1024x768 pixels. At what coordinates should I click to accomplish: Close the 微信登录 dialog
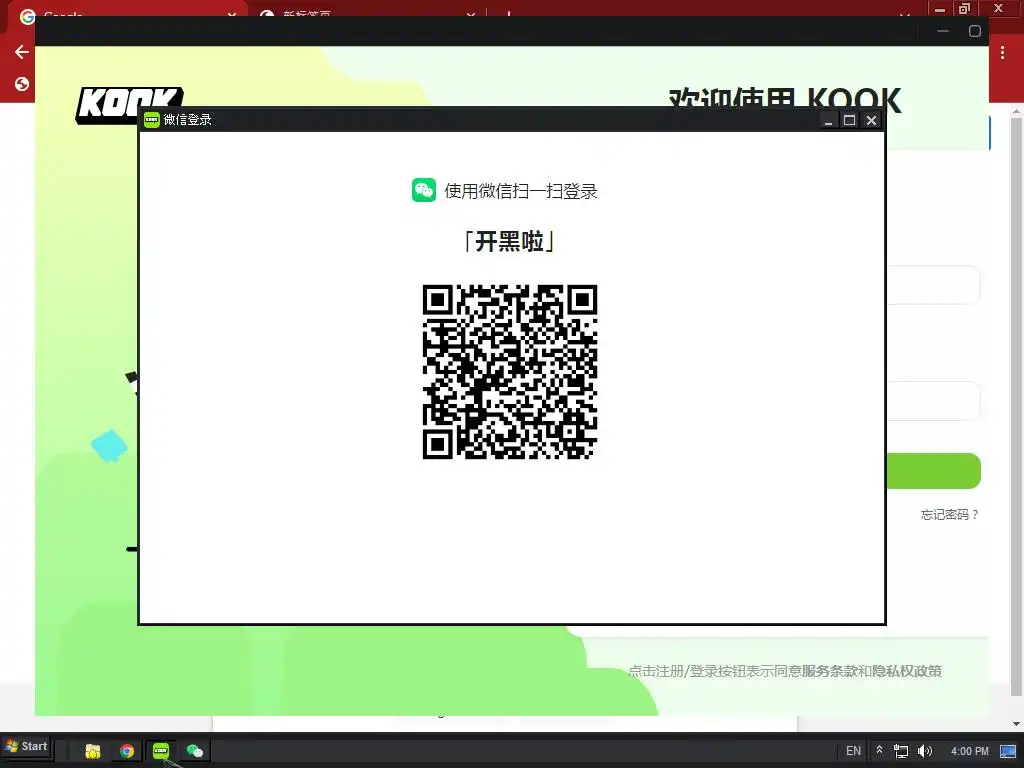(871, 120)
